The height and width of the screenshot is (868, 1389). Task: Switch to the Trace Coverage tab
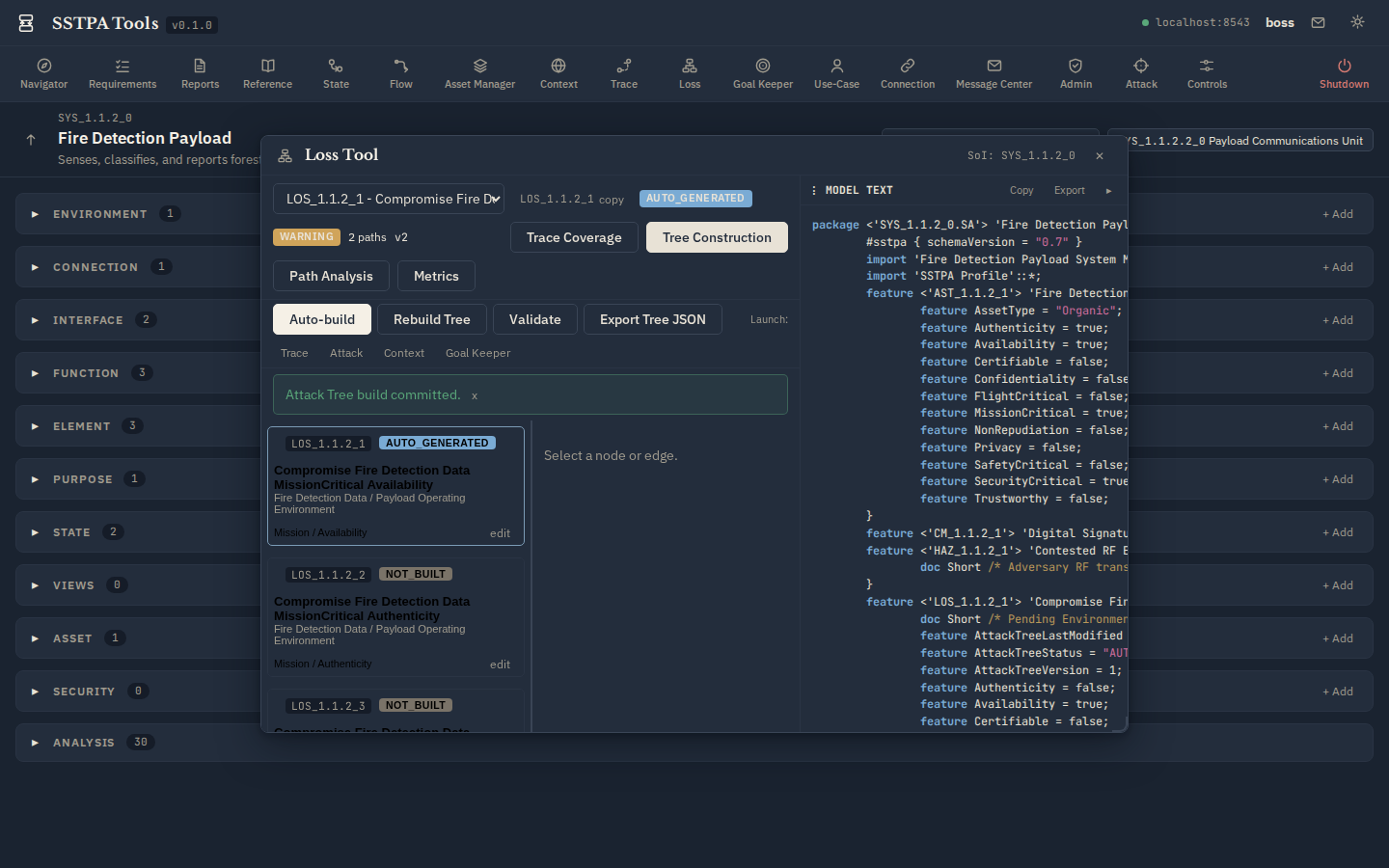click(574, 237)
